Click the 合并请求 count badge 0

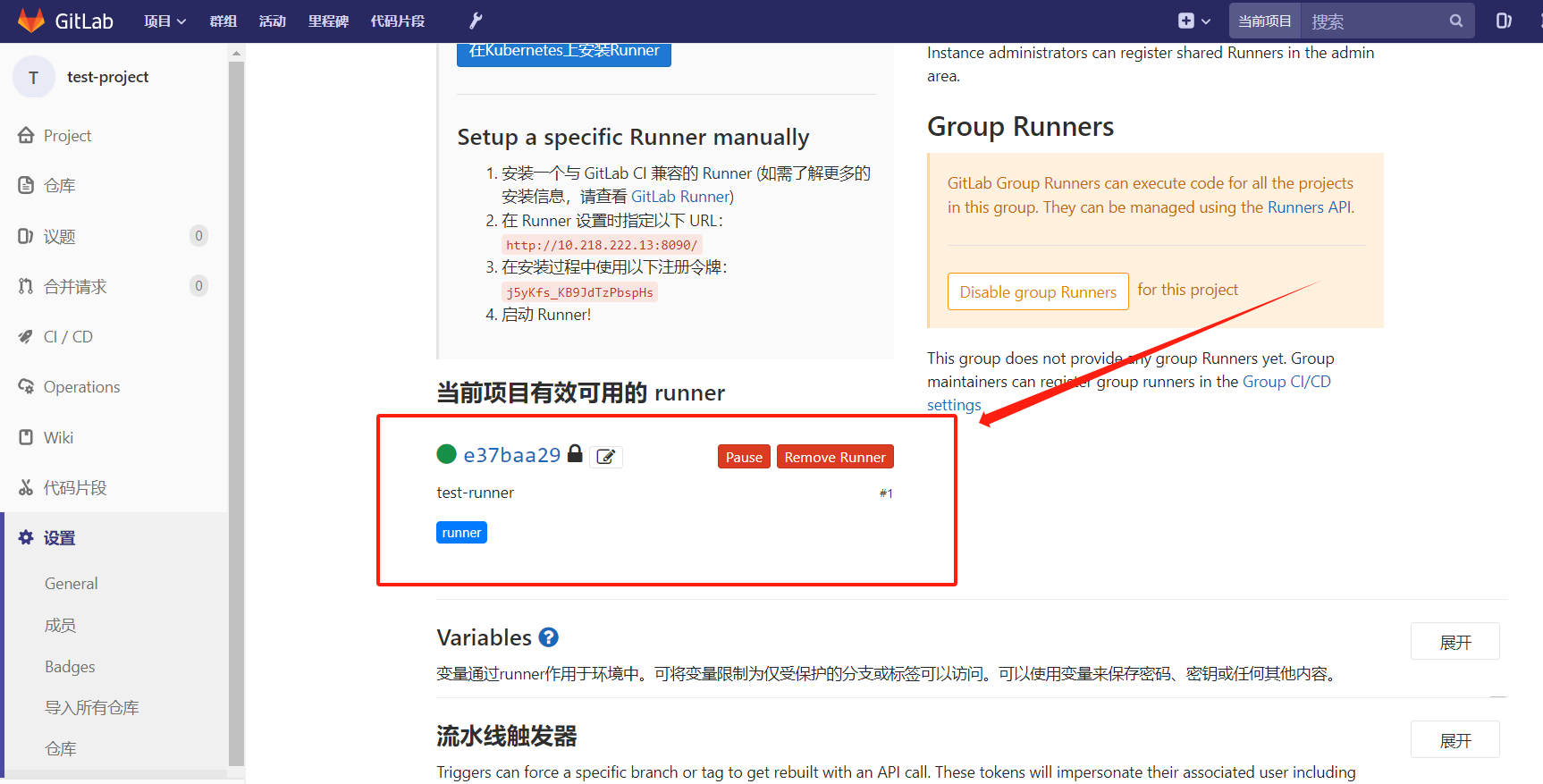tap(199, 285)
